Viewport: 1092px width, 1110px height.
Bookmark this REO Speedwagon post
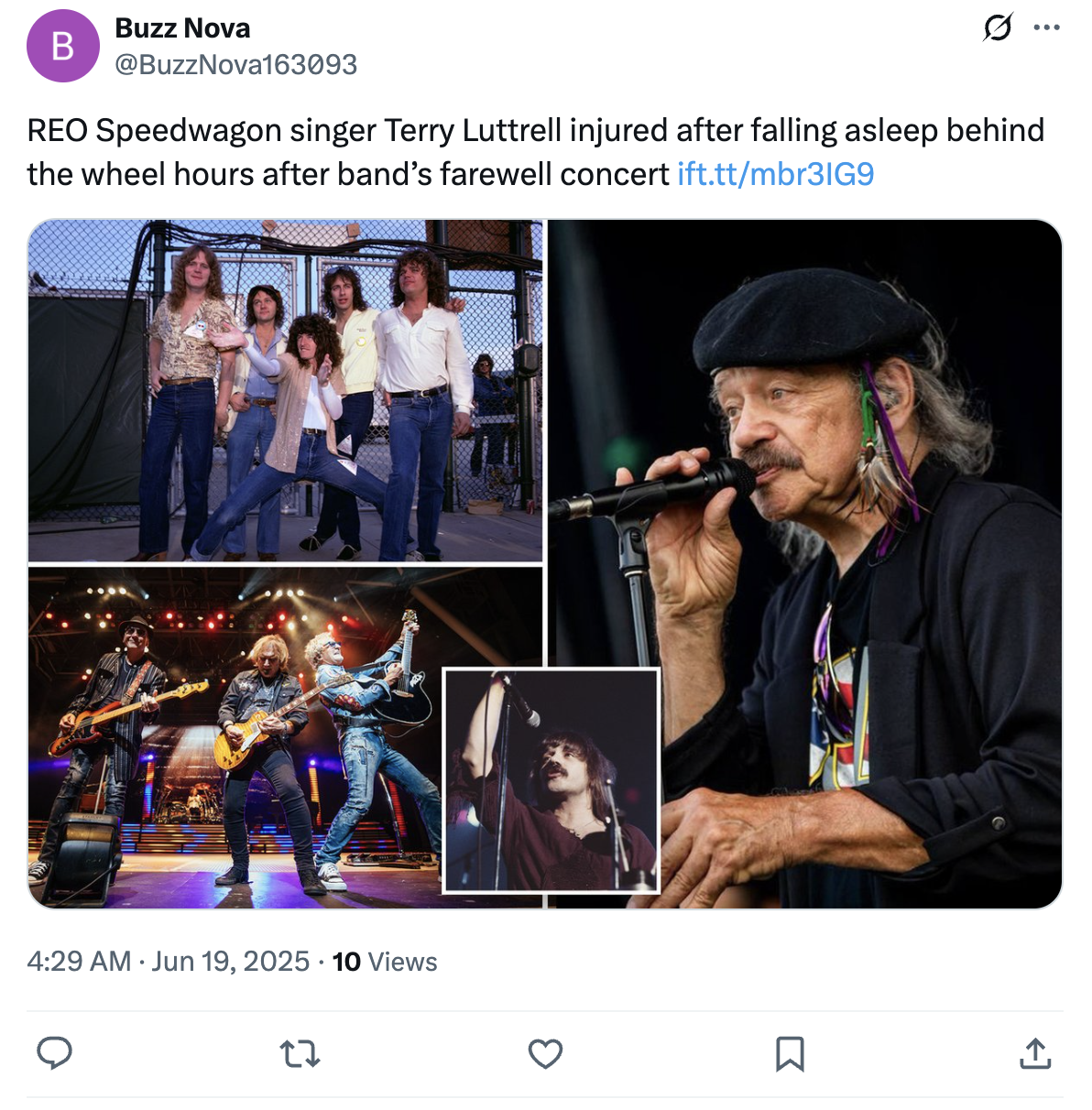click(x=790, y=1054)
